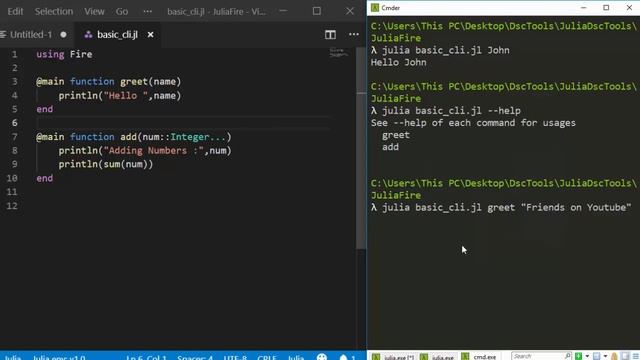640x360 pixels.
Task: Toggle the Cmder lock icon
Action: click(x=614, y=356)
